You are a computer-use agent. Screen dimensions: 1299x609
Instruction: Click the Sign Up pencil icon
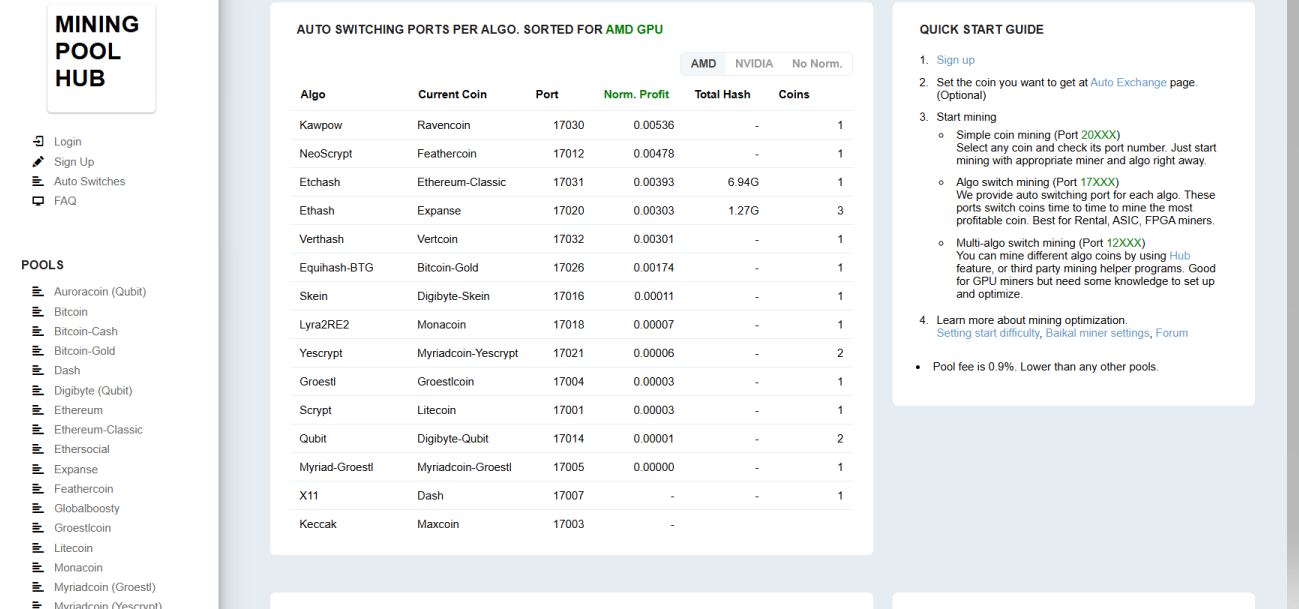pos(38,162)
